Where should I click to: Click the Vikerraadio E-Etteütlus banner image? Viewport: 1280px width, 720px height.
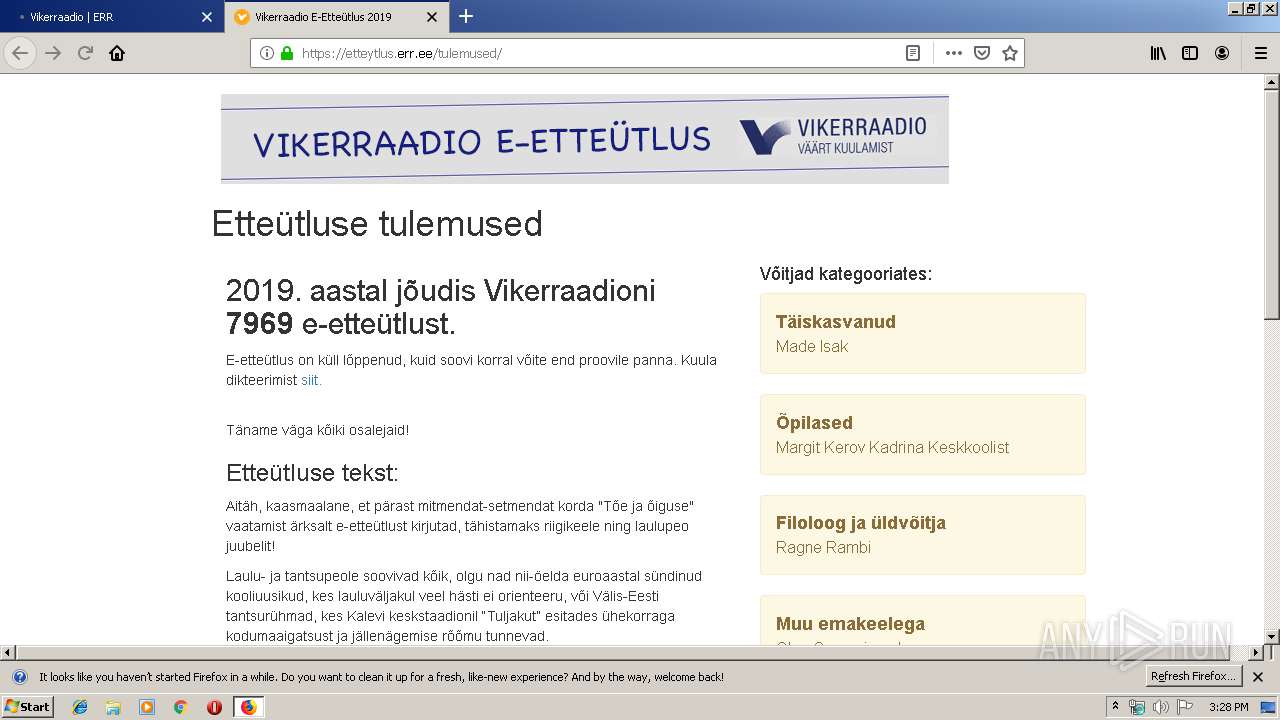pyautogui.click(x=584, y=139)
